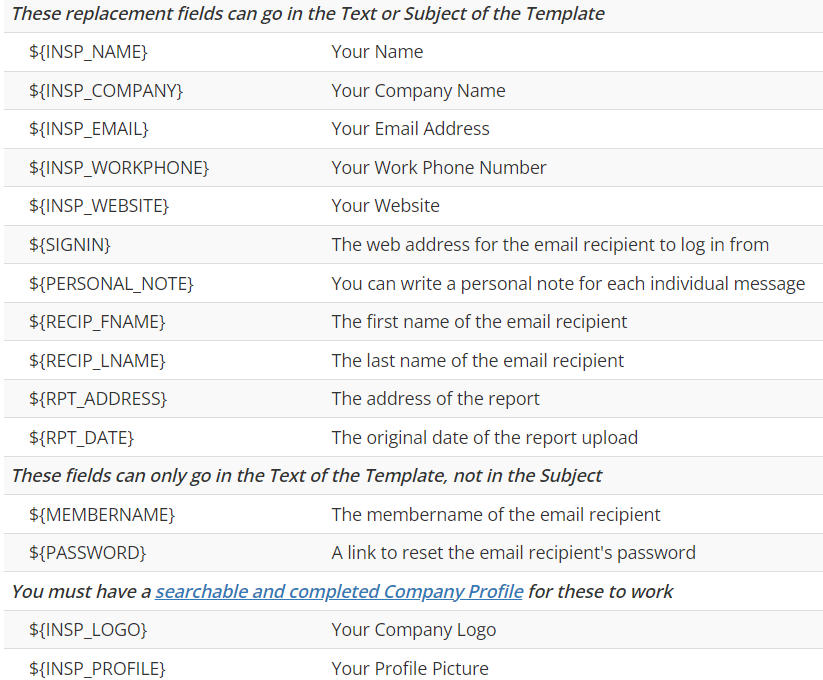The image size is (823, 680).
Task: Click the ${SIGNIN} replacement field
Action: [70, 245]
